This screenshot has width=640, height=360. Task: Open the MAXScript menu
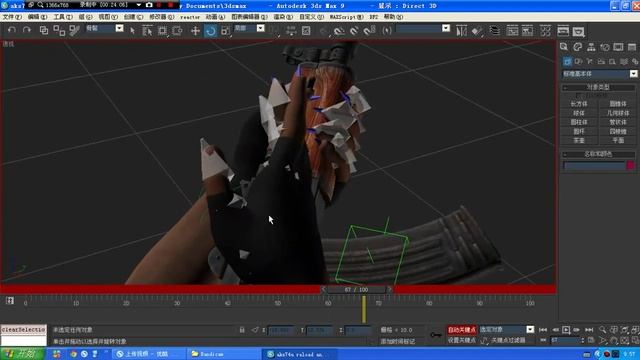pyautogui.click(x=346, y=17)
